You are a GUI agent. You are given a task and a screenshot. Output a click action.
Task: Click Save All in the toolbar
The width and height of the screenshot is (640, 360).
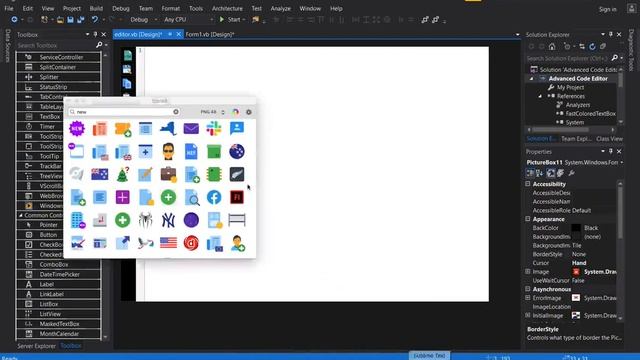pos(81,20)
